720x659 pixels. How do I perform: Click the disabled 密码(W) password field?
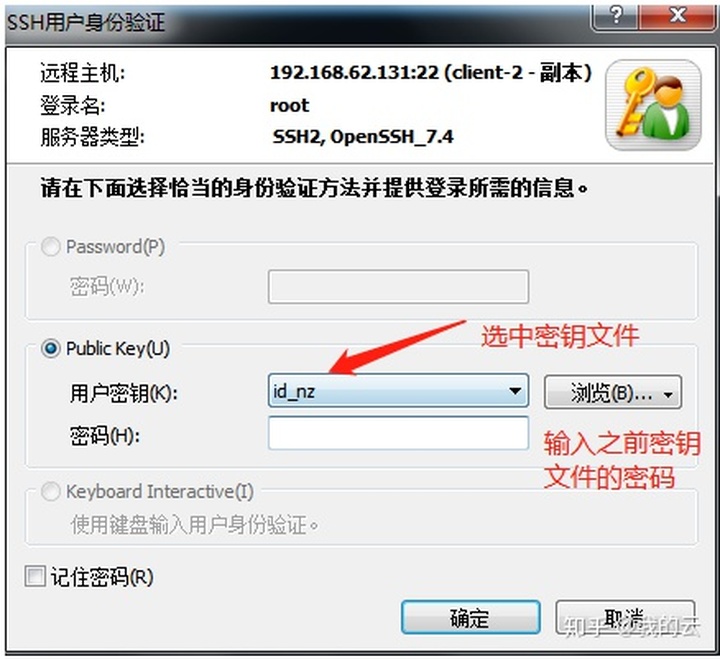pyautogui.click(x=398, y=287)
